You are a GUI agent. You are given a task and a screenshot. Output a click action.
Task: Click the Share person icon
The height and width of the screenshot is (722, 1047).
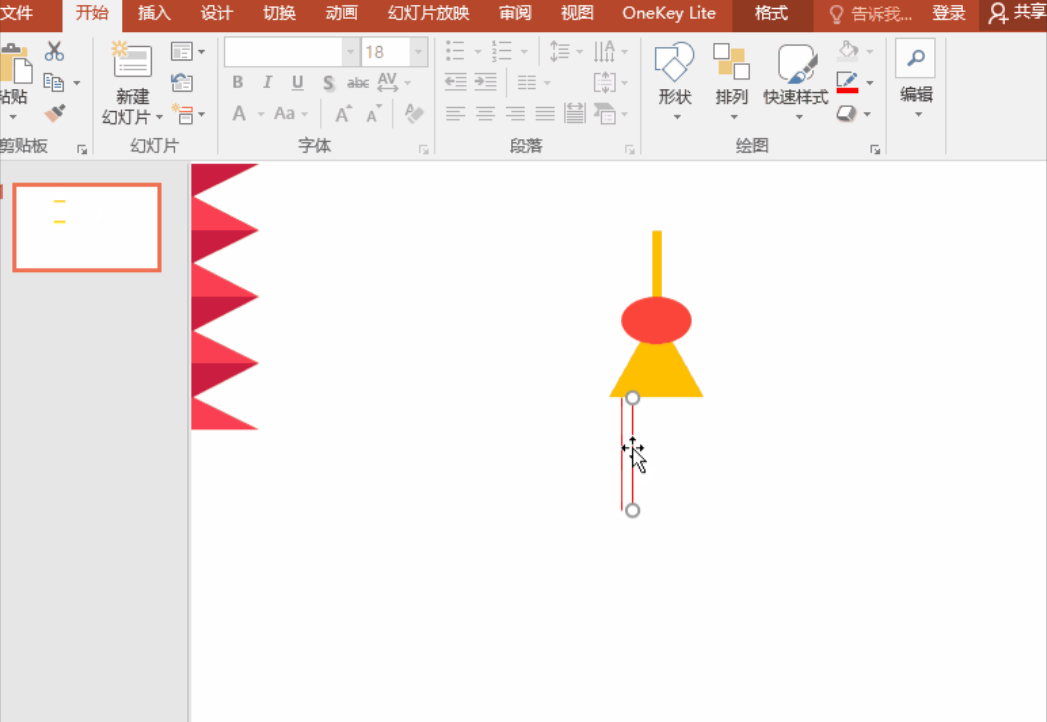(998, 13)
